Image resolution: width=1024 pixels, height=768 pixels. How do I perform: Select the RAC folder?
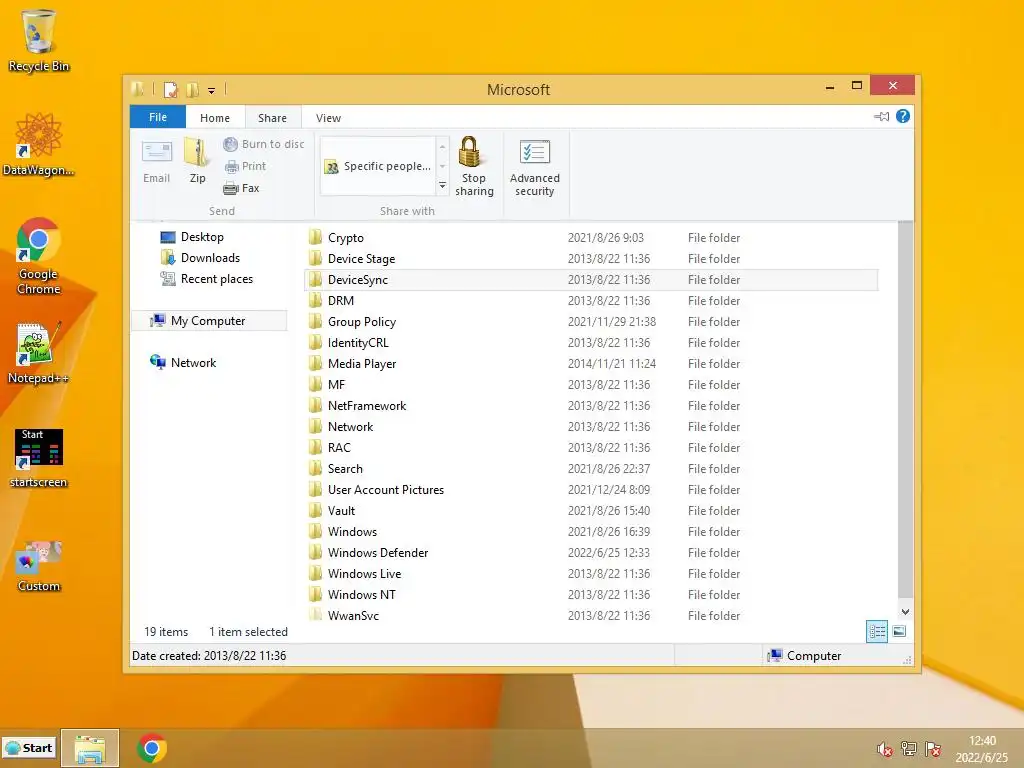point(591,447)
